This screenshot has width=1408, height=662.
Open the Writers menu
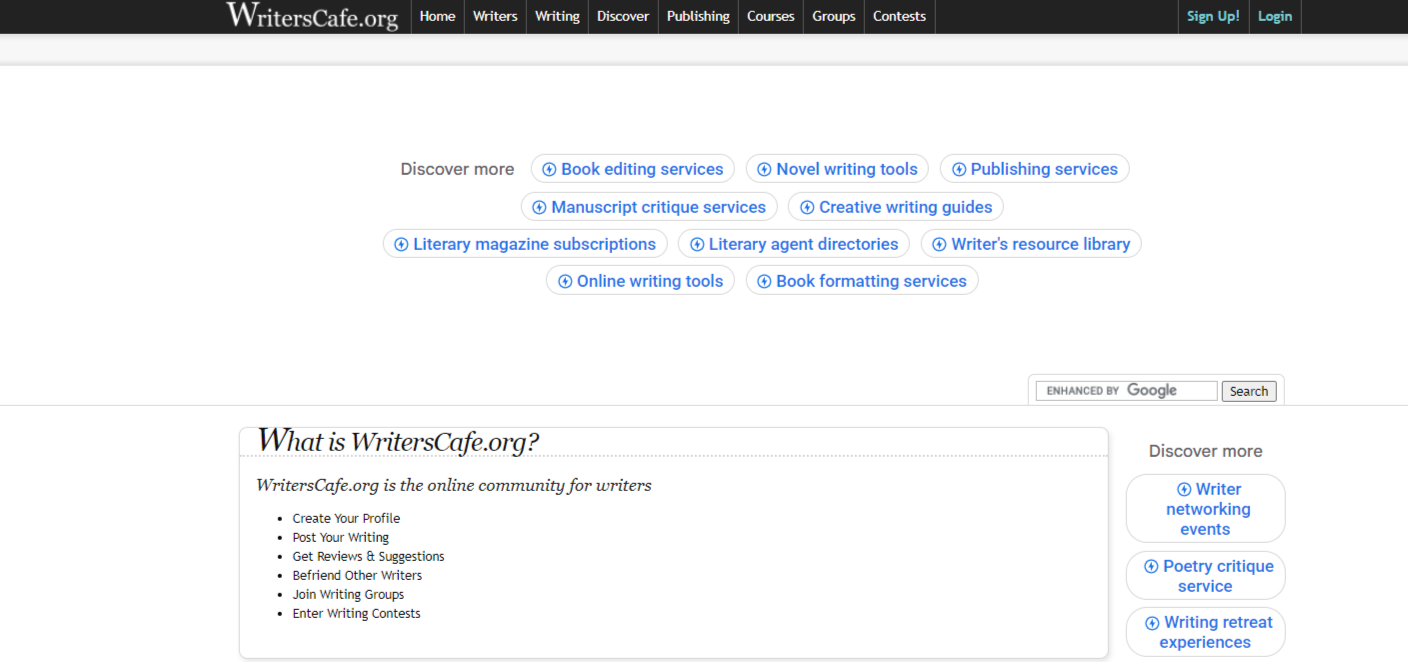[x=495, y=16]
